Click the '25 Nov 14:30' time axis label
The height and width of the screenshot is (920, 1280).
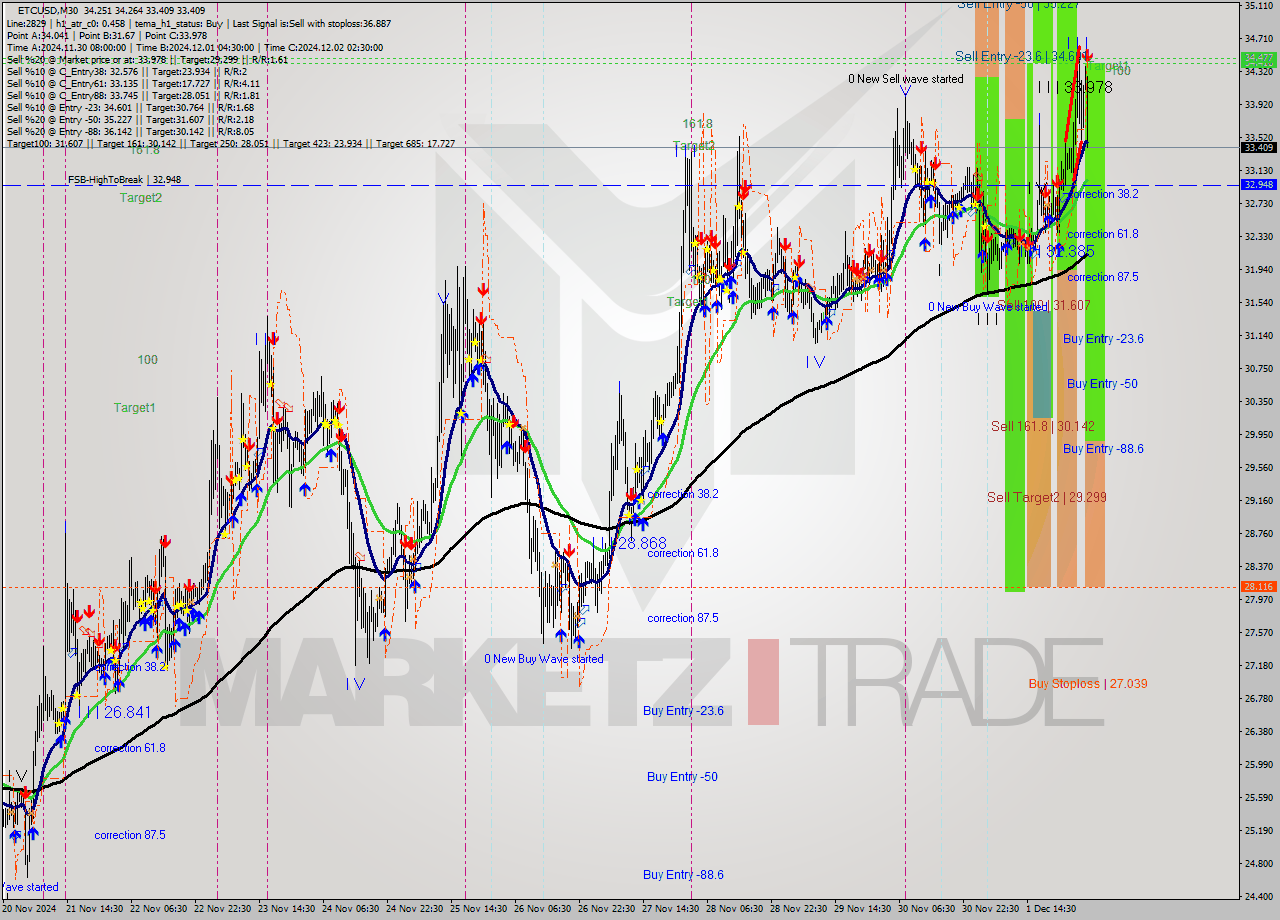tap(479, 909)
